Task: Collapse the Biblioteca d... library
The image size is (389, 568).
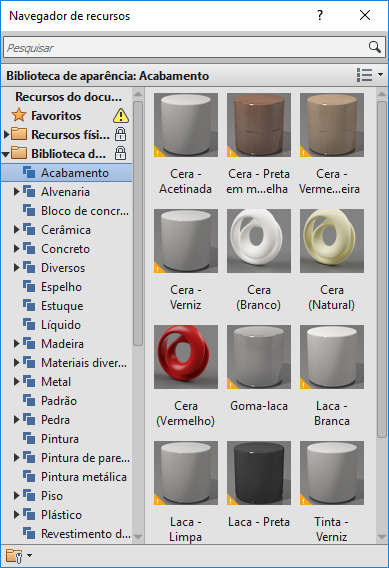Action: pos(5,154)
